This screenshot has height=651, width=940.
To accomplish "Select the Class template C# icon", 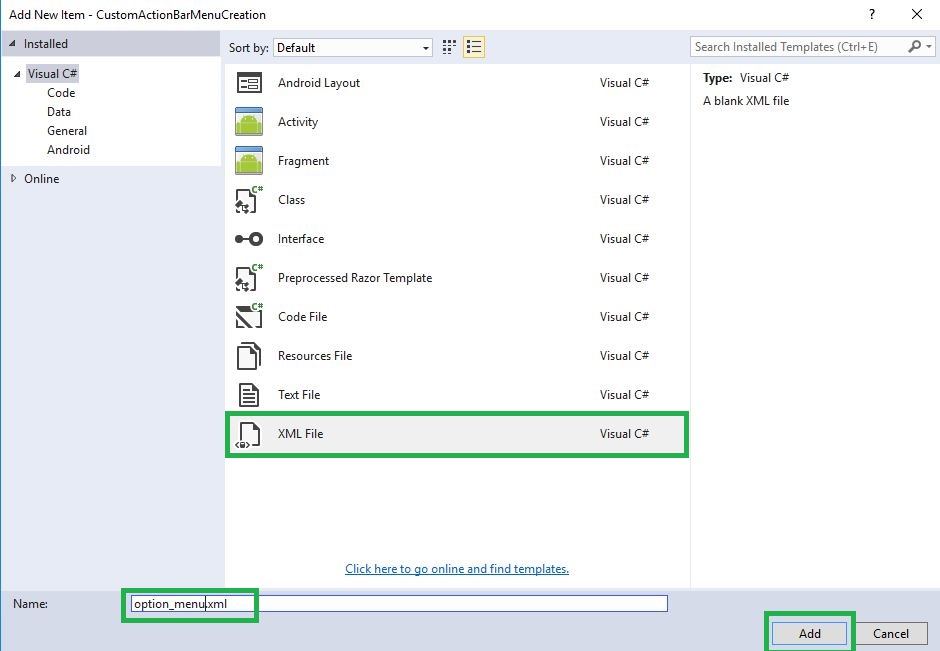I will 249,200.
